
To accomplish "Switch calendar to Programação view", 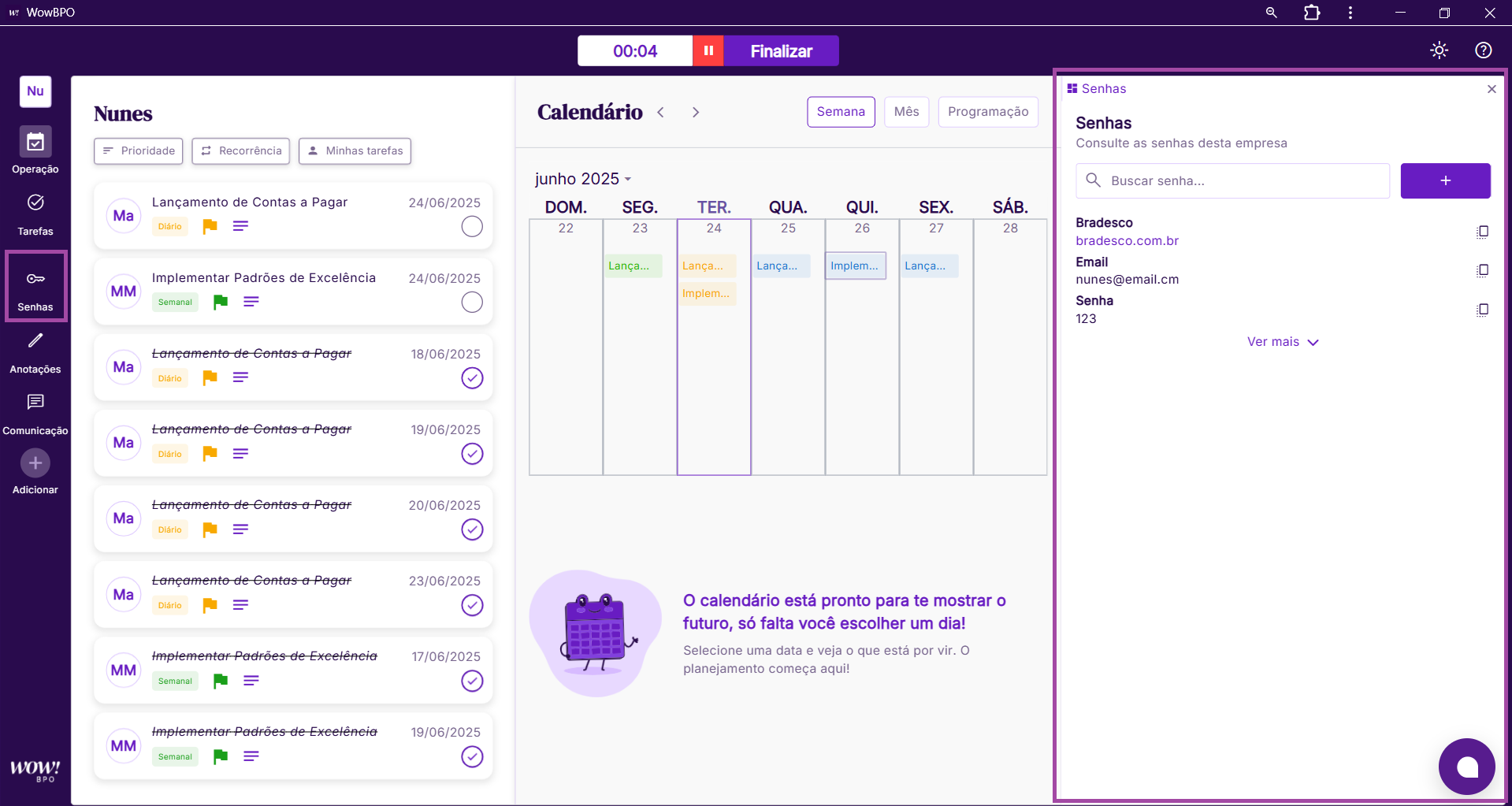I will coord(987,112).
